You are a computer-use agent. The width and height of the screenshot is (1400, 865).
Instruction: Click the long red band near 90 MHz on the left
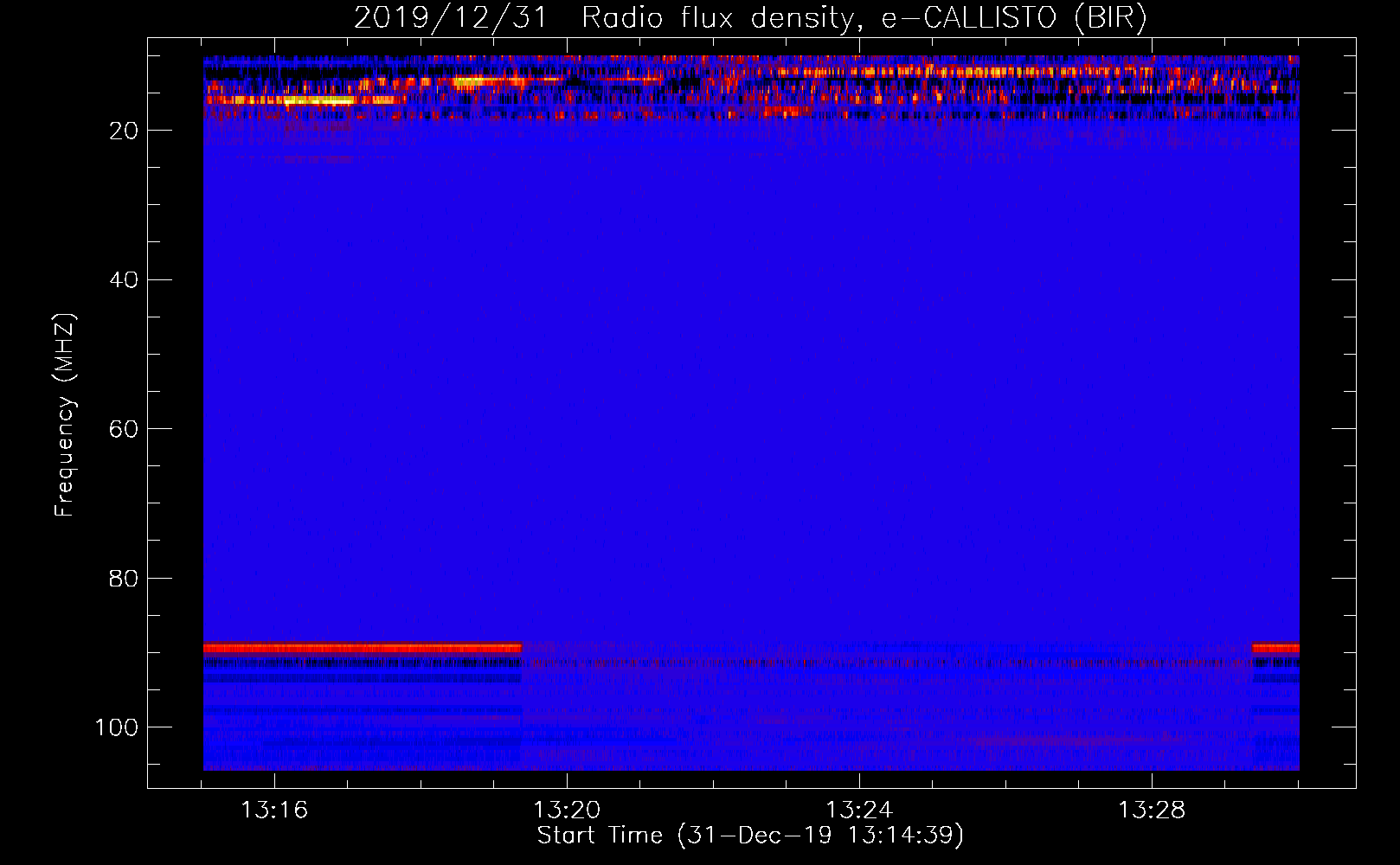363,648
